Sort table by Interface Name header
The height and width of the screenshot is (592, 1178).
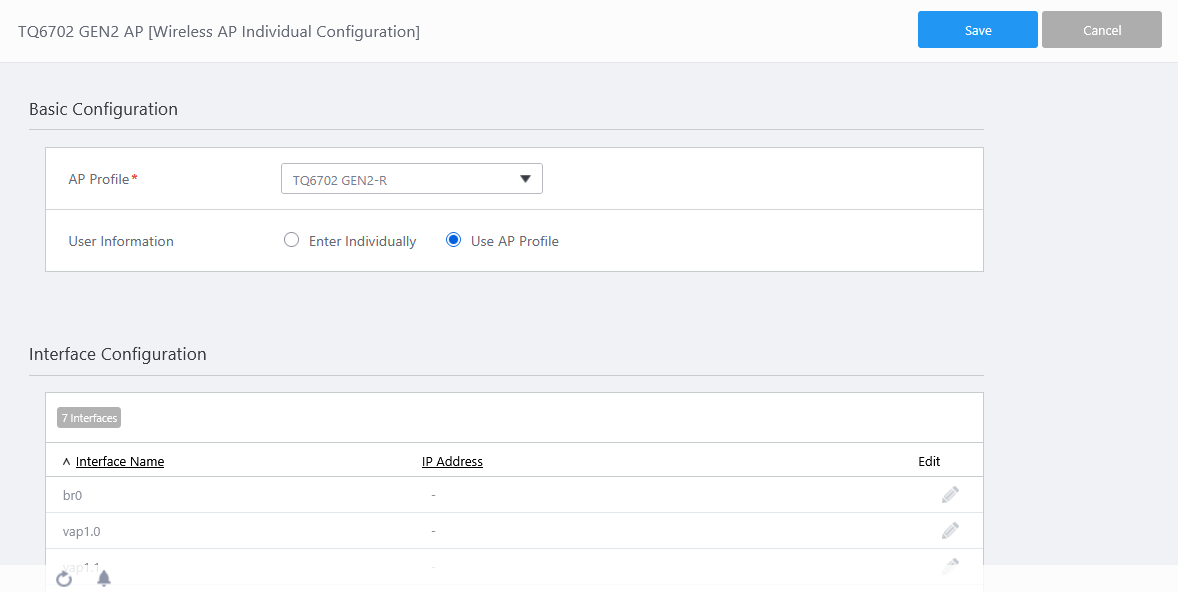pyautogui.click(x=120, y=462)
